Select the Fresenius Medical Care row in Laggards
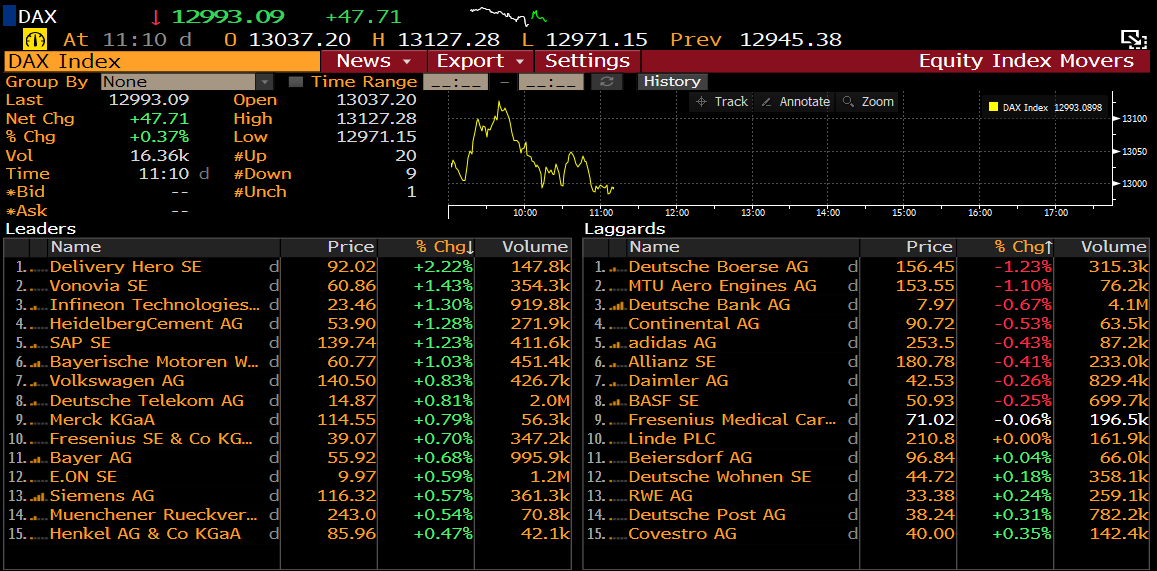The height and width of the screenshot is (571, 1157). [x=866, y=420]
